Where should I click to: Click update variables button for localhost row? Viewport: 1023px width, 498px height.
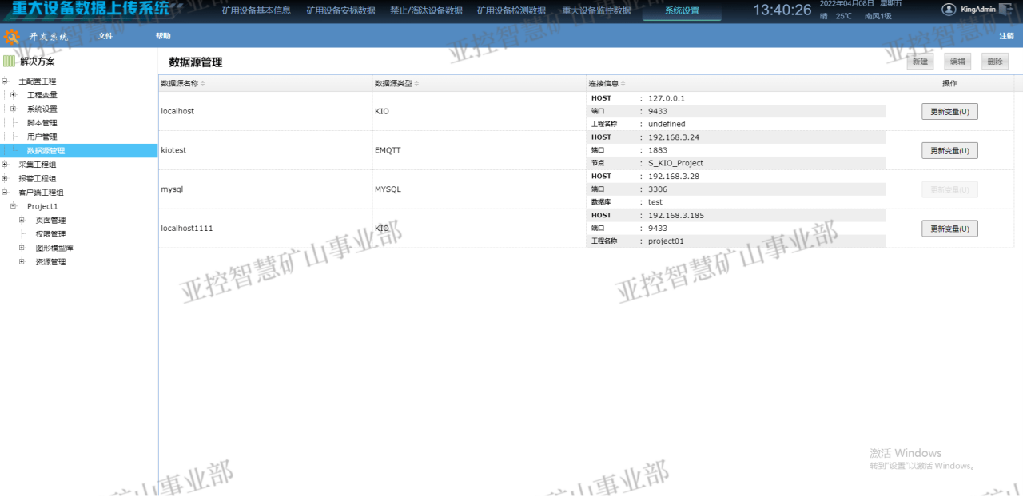pyautogui.click(x=949, y=112)
